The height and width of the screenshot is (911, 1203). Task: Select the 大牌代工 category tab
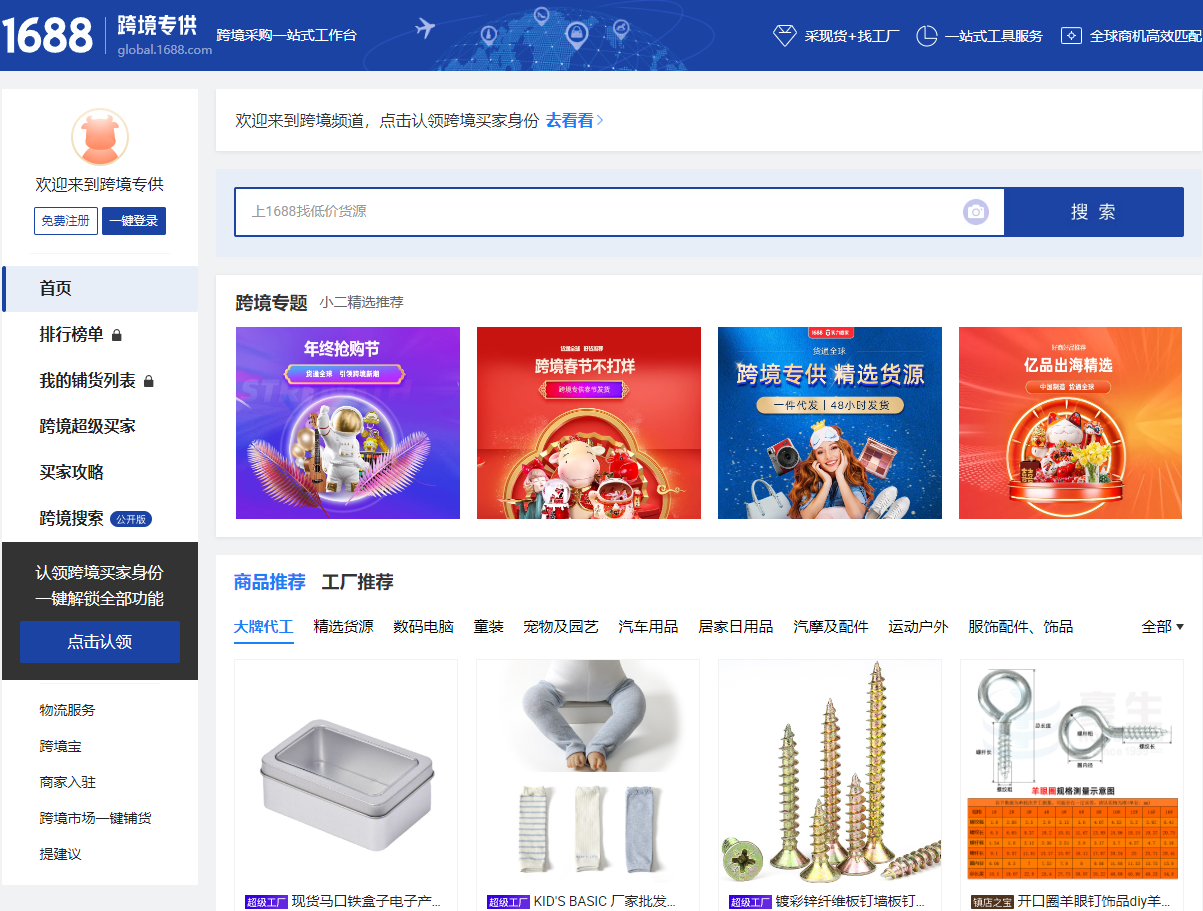point(264,627)
